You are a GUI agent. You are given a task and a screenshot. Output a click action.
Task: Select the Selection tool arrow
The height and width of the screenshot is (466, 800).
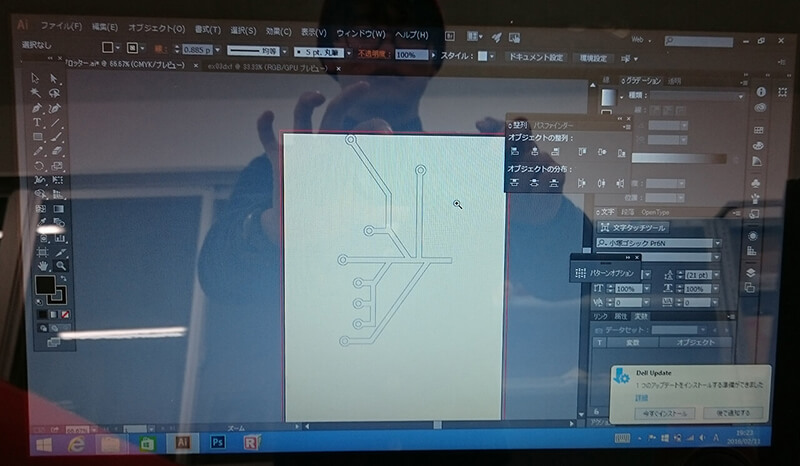pos(35,78)
